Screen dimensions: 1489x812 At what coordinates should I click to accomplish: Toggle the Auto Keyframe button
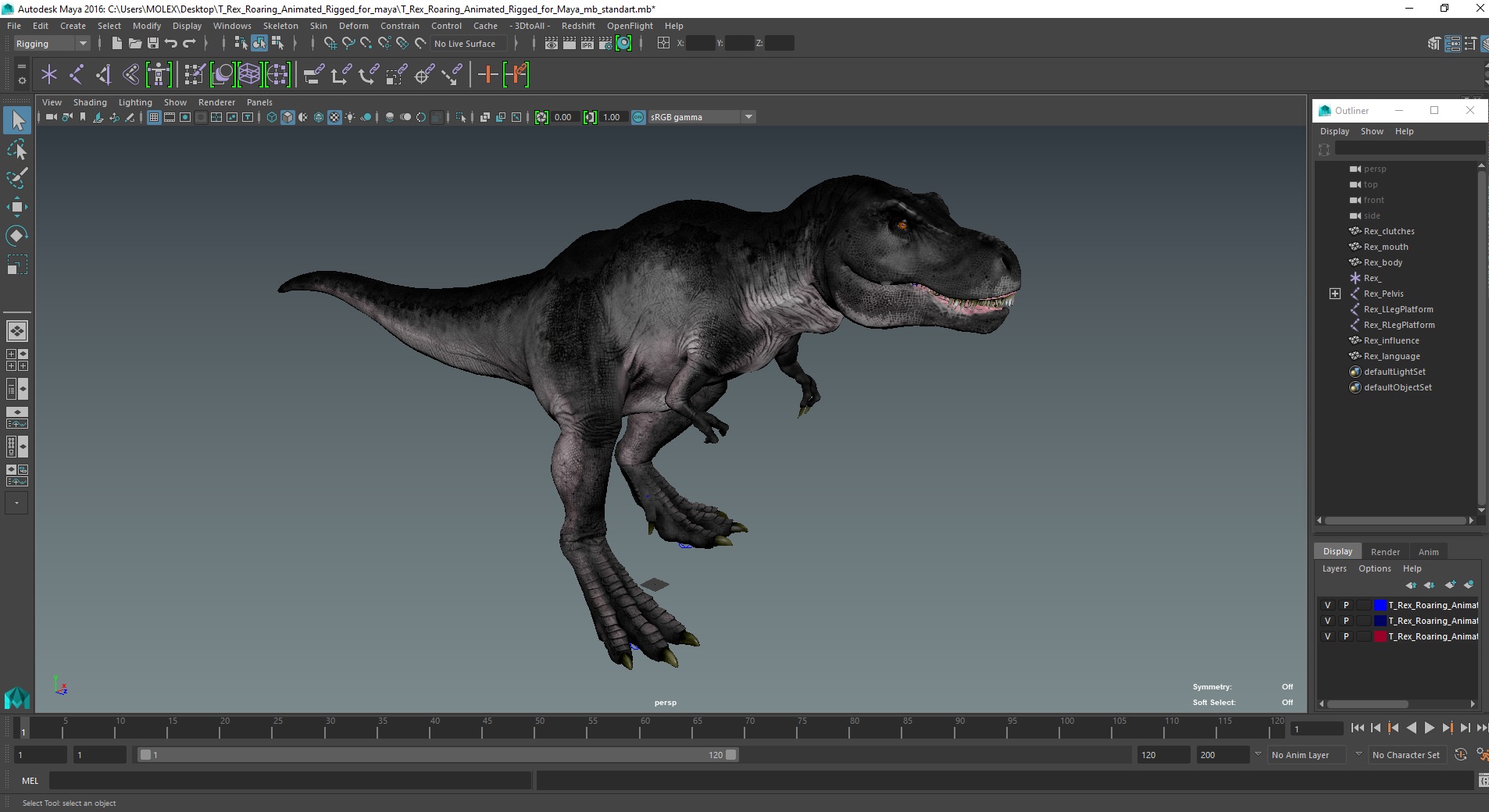tap(1461, 755)
